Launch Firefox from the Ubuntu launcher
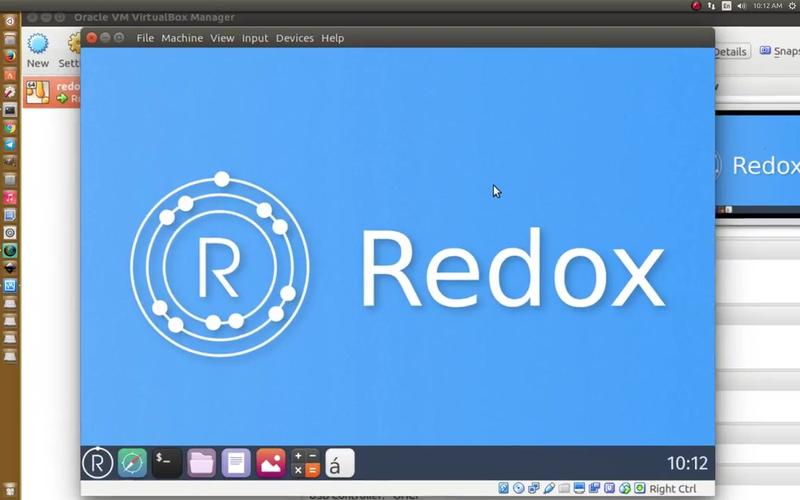 click(10, 56)
